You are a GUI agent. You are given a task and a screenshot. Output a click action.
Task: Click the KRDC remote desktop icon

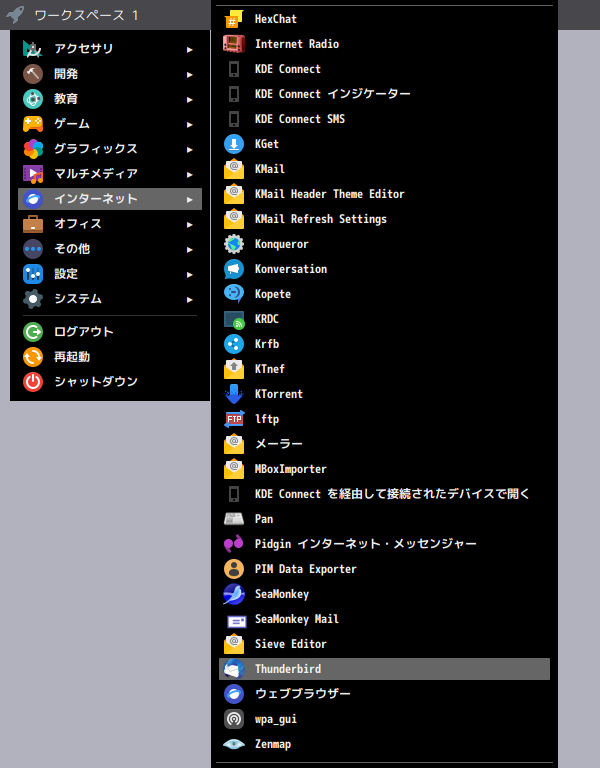[234, 319]
